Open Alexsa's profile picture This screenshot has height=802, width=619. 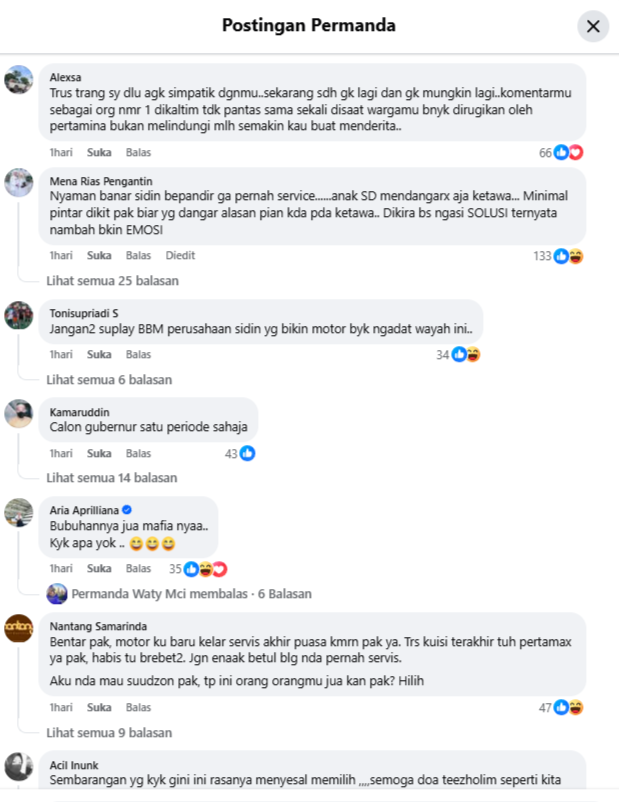coord(19,80)
